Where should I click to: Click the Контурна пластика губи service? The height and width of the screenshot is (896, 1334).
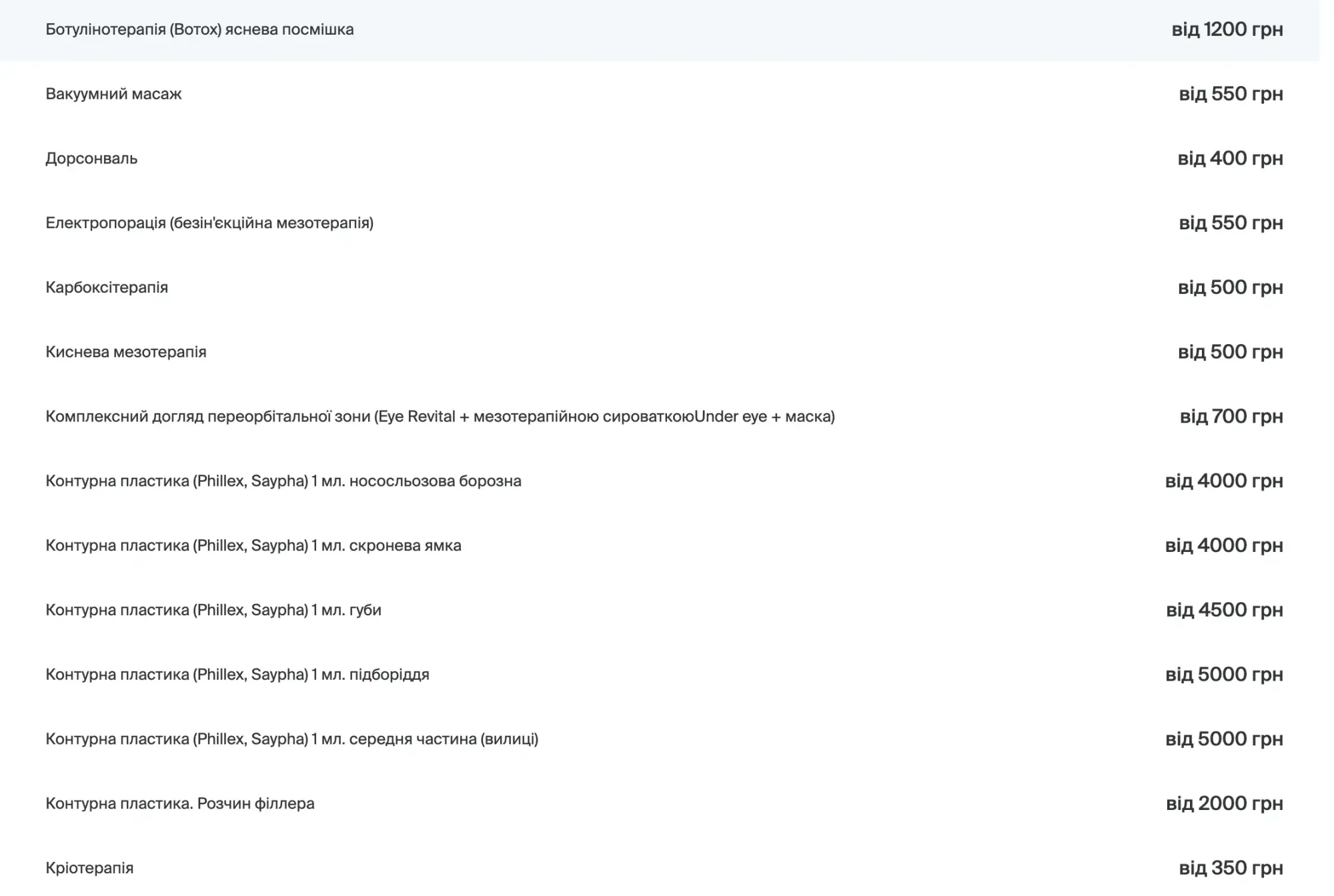click(213, 610)
